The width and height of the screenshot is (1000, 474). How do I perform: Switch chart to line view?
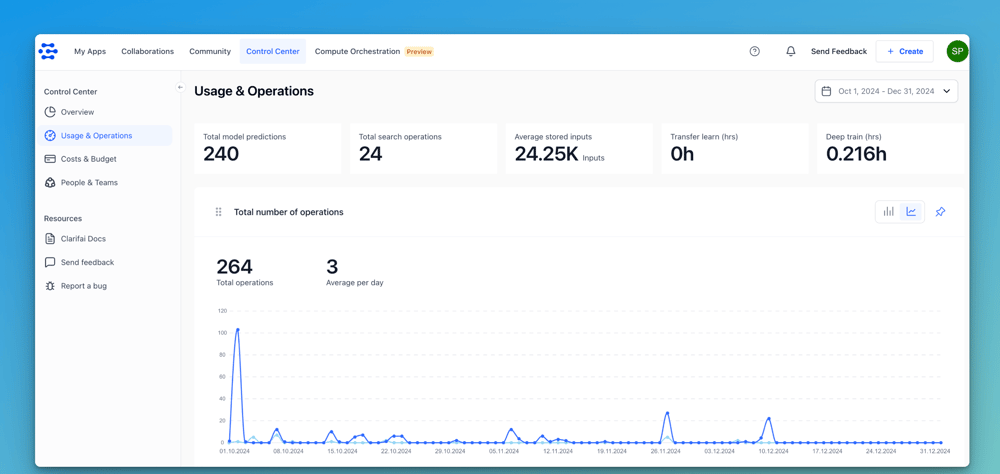coord(911,212)
